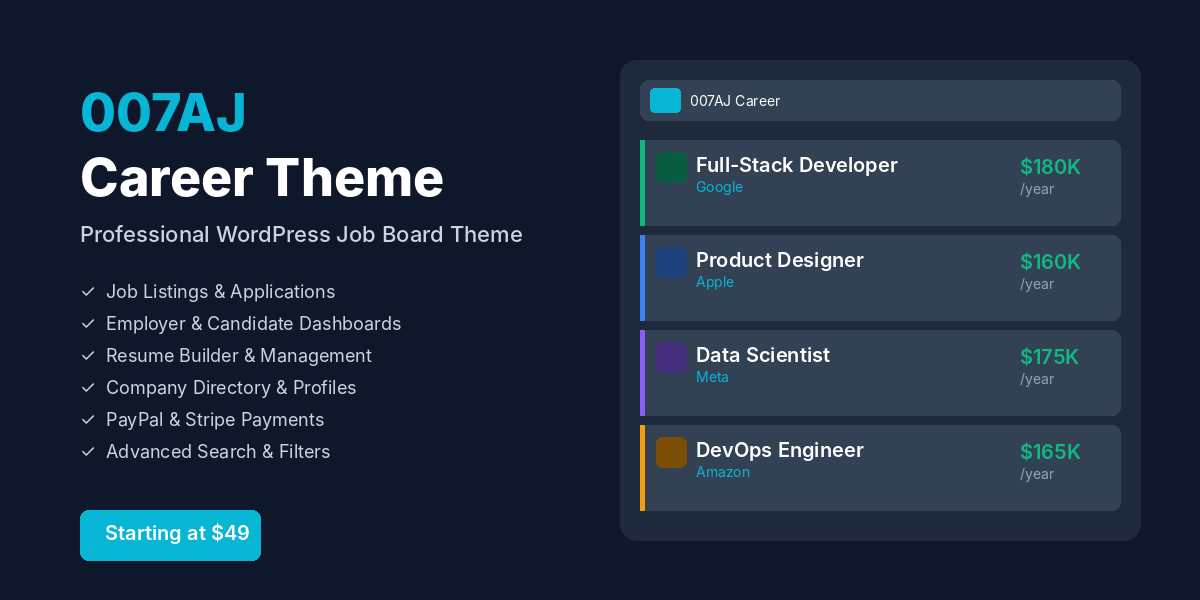This screenshot has height=600, width=1200.
Task: Open the Full-Stack Developer job title
Action: point(797,165)
